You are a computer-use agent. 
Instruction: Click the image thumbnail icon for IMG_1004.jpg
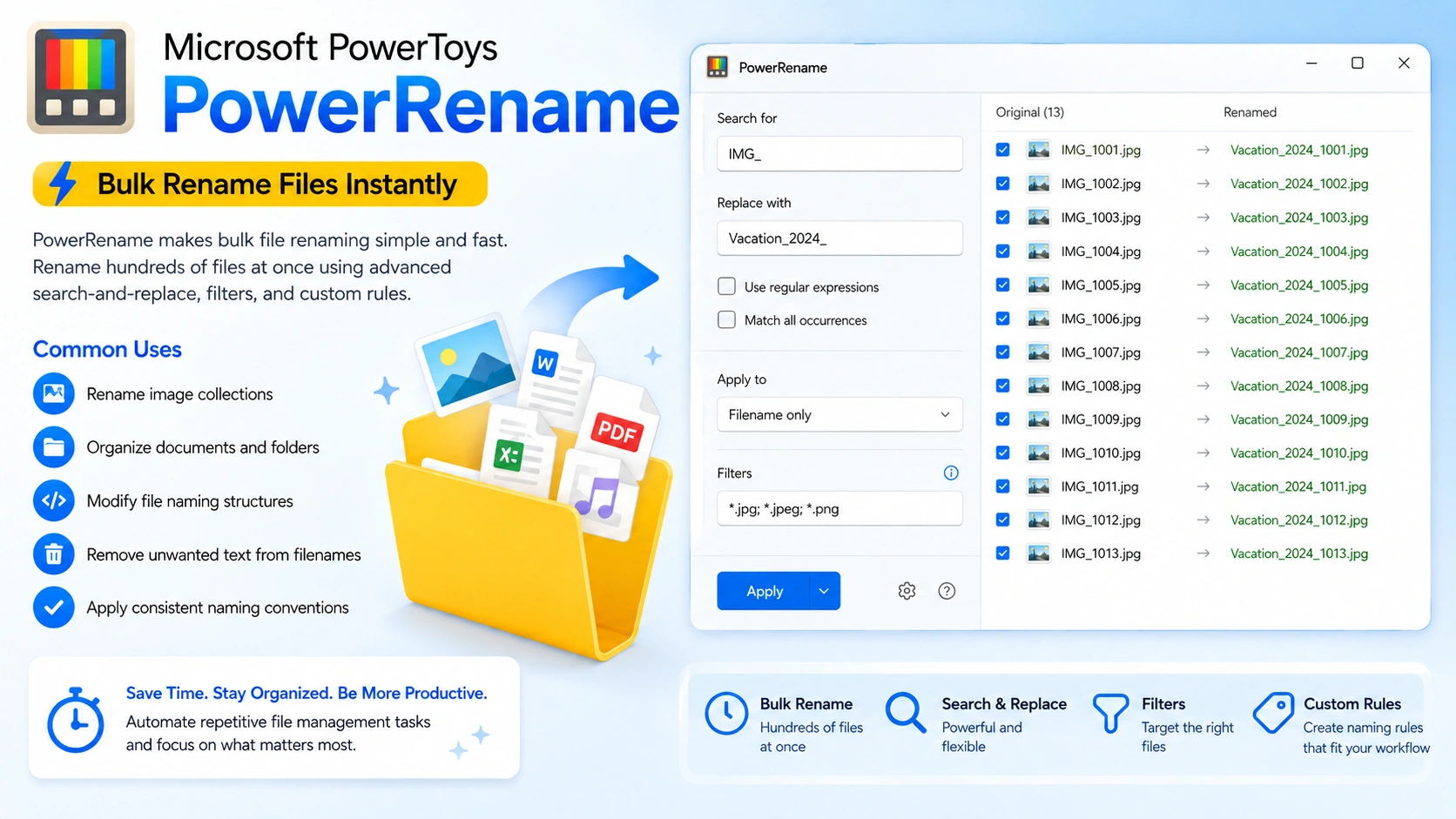point(1038,252)
